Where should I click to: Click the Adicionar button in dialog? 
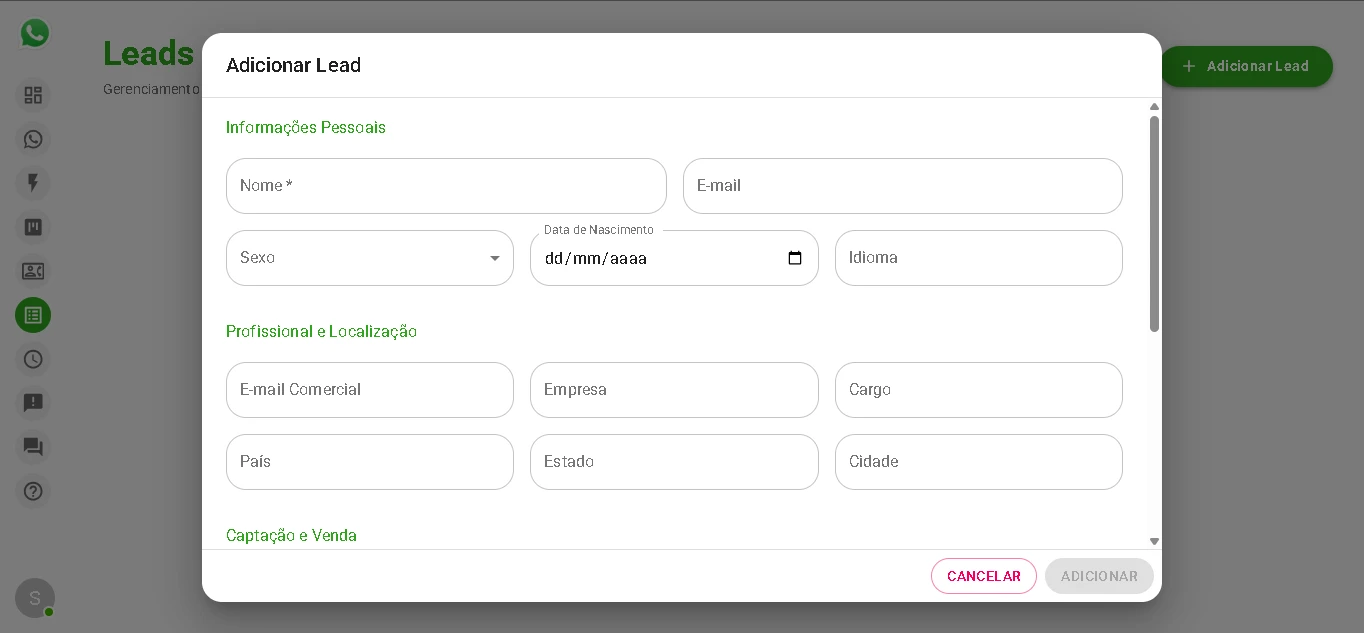click(1098, 576)
